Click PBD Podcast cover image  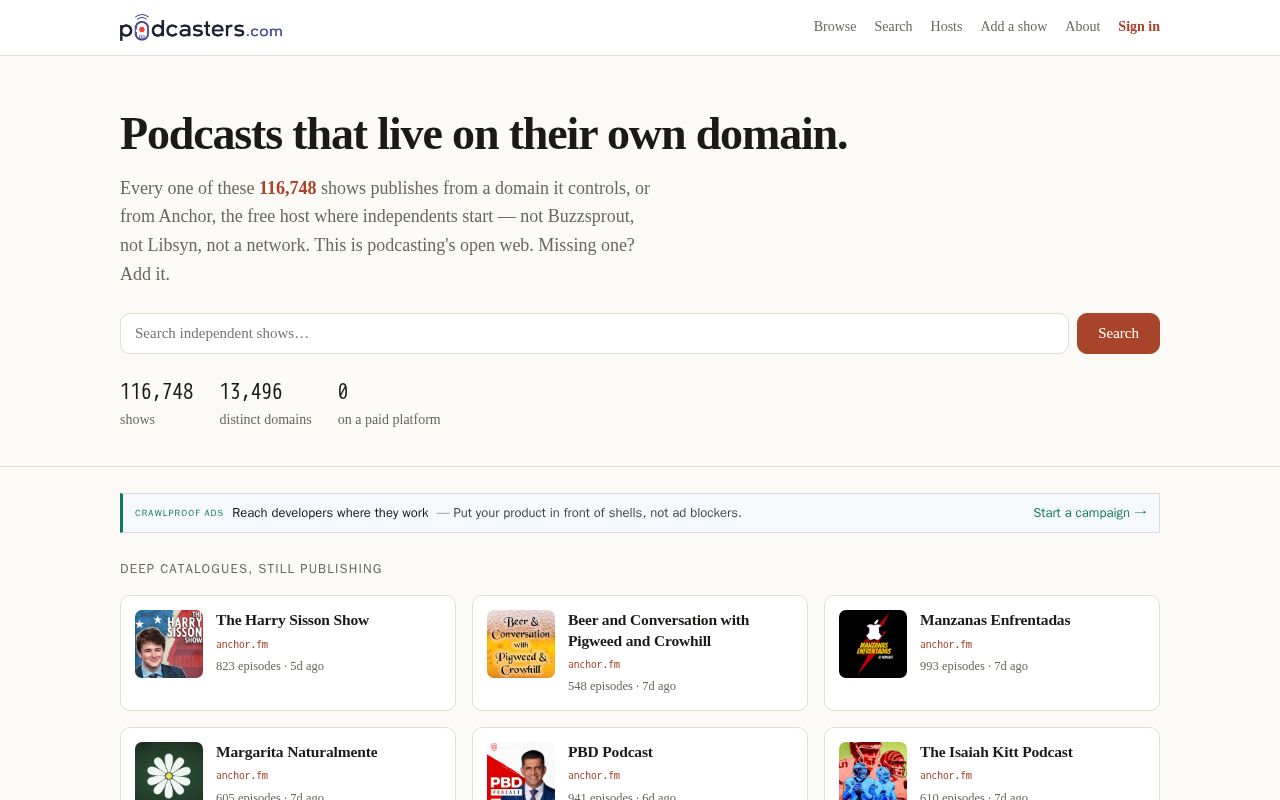pos(521,771)
